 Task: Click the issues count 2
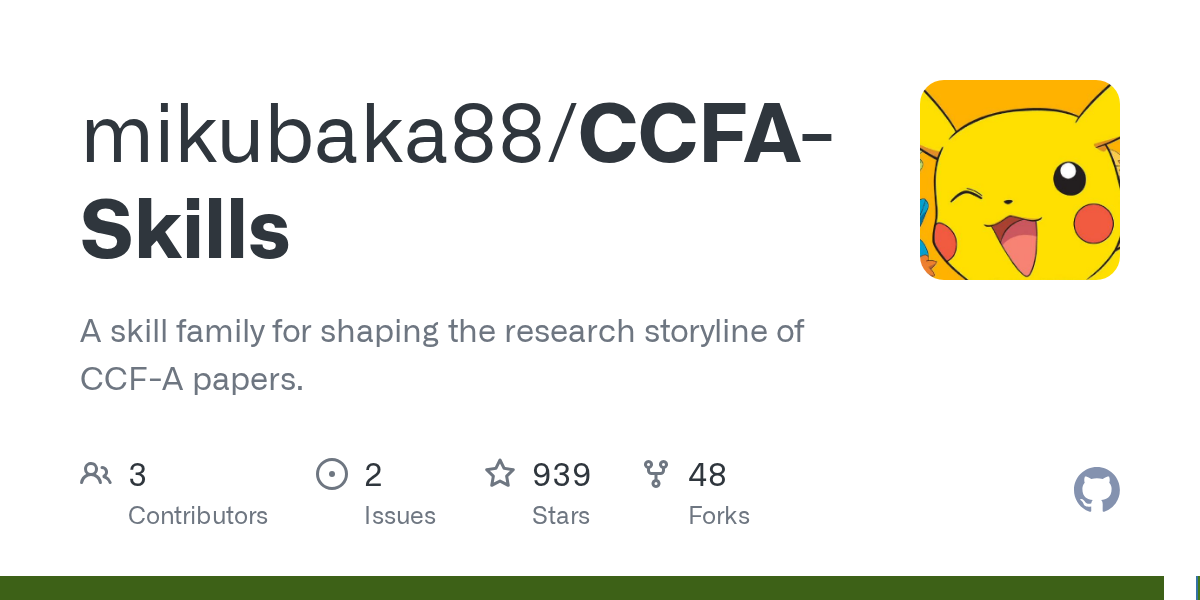(373, 475)
